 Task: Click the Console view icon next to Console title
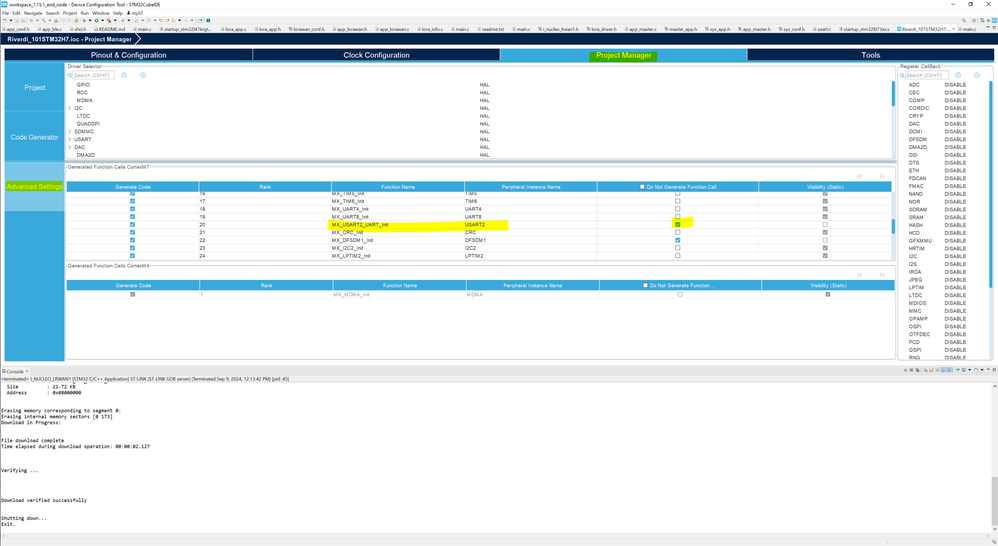coord(4,371)
